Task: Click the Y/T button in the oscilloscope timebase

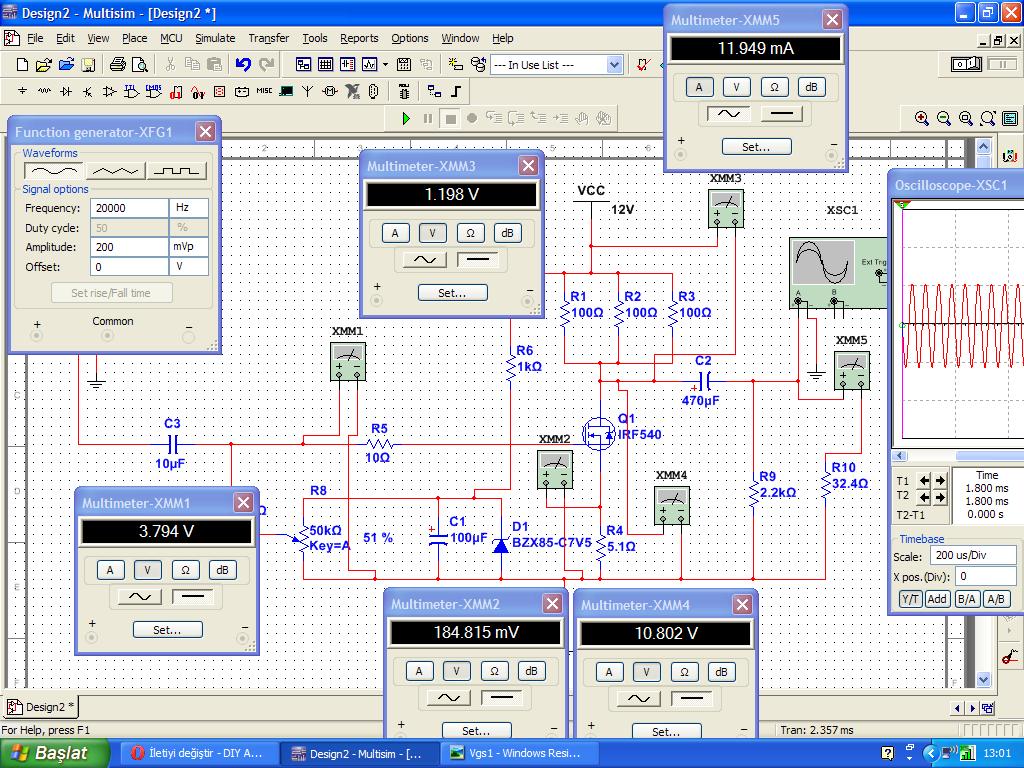Action: pos(910,599)
